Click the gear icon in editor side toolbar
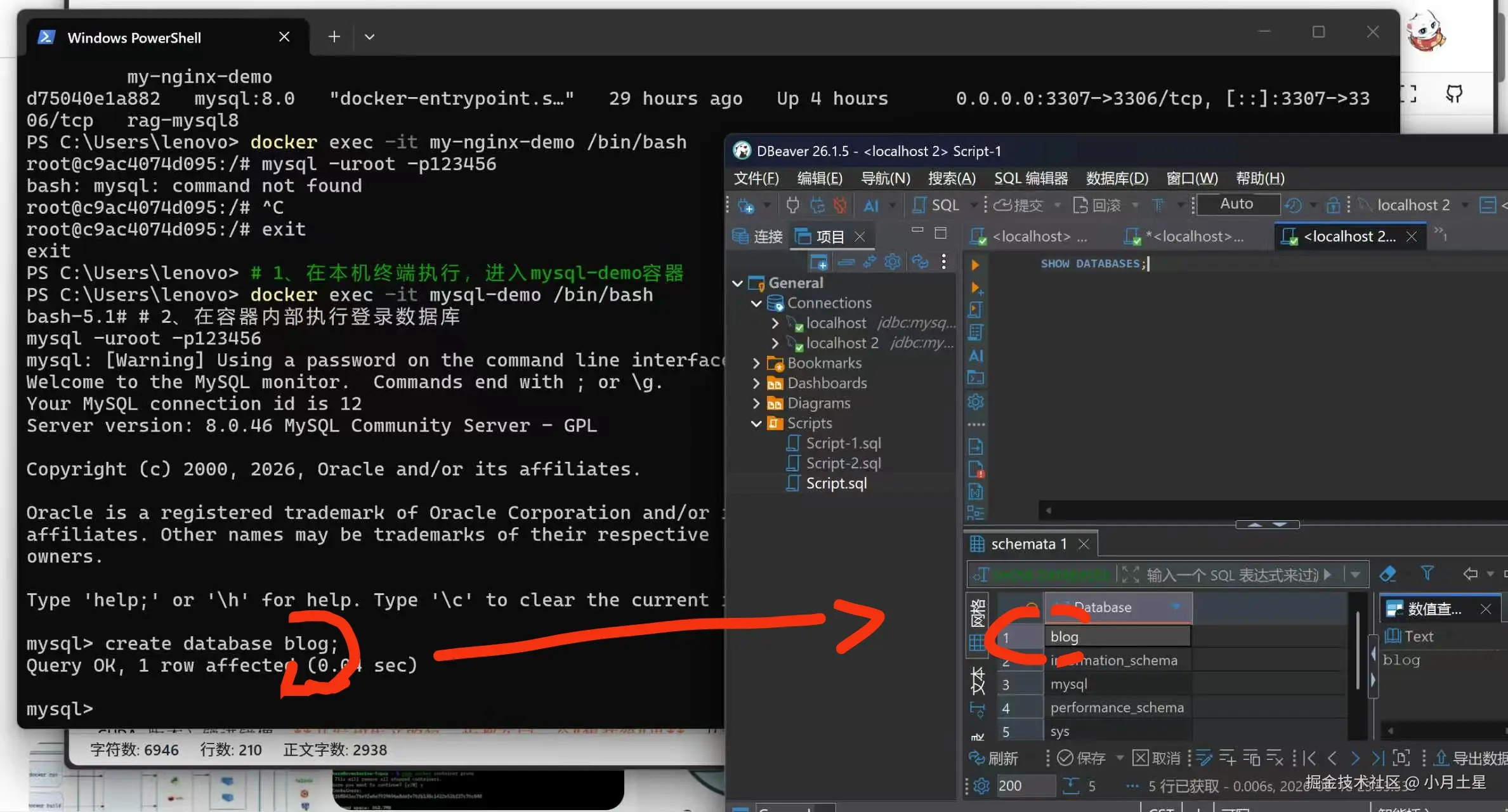Viewport: 1508px width, 812px height. pyautogui.click(x=976, y=402)
